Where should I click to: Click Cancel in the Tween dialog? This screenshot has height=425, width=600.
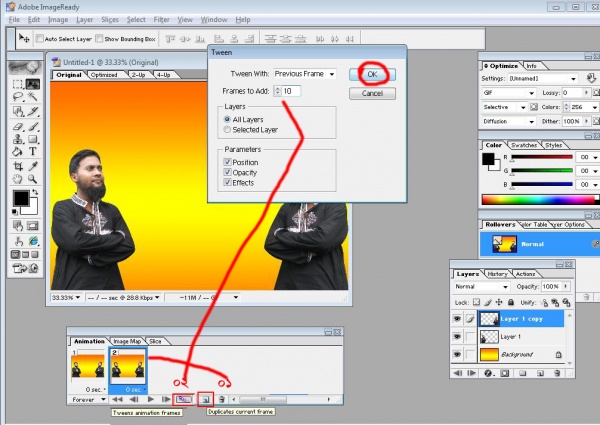point(372,92)
